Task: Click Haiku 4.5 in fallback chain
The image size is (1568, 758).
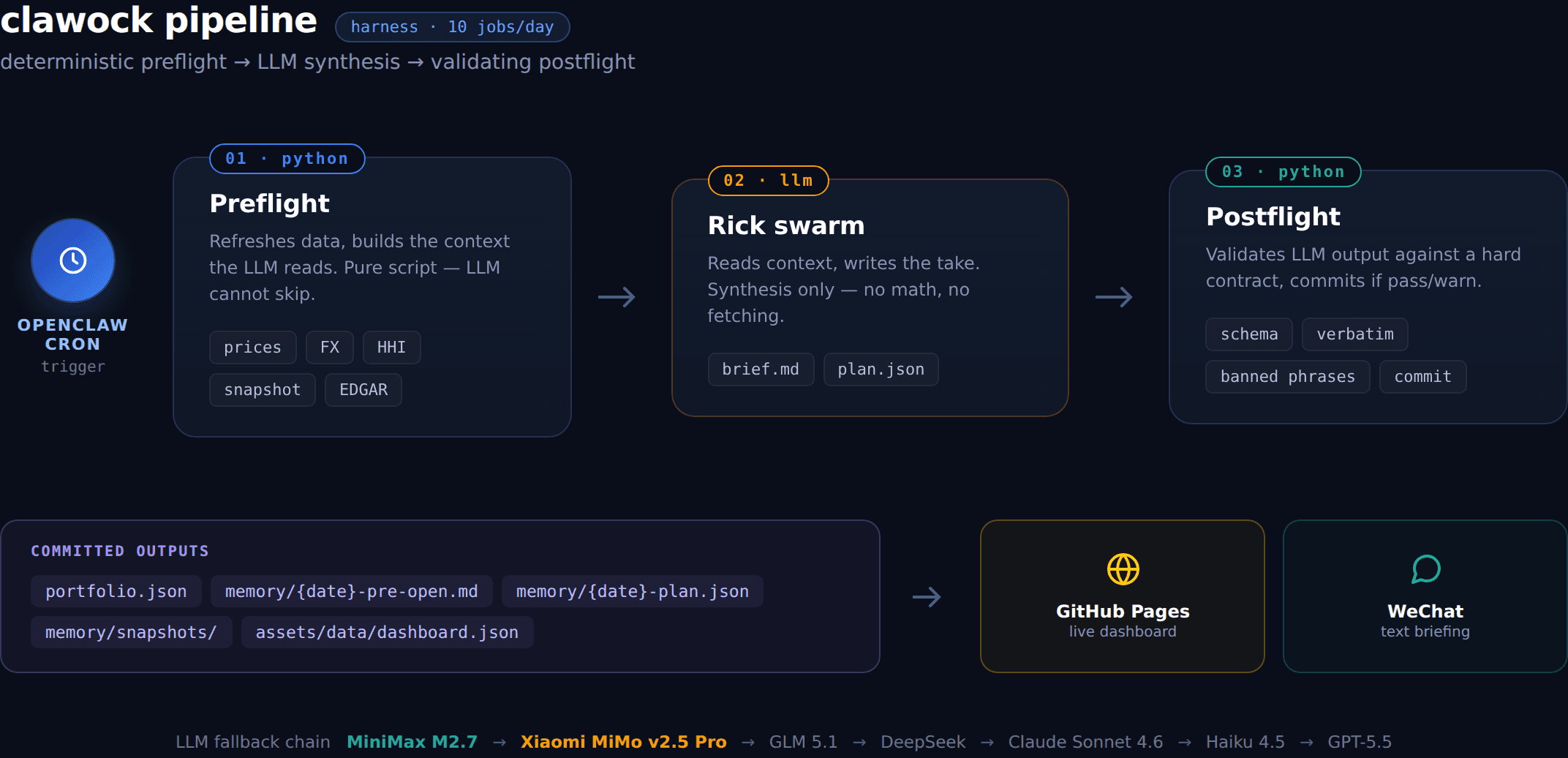Action: pyautogui.click(x=1245, y=742)
